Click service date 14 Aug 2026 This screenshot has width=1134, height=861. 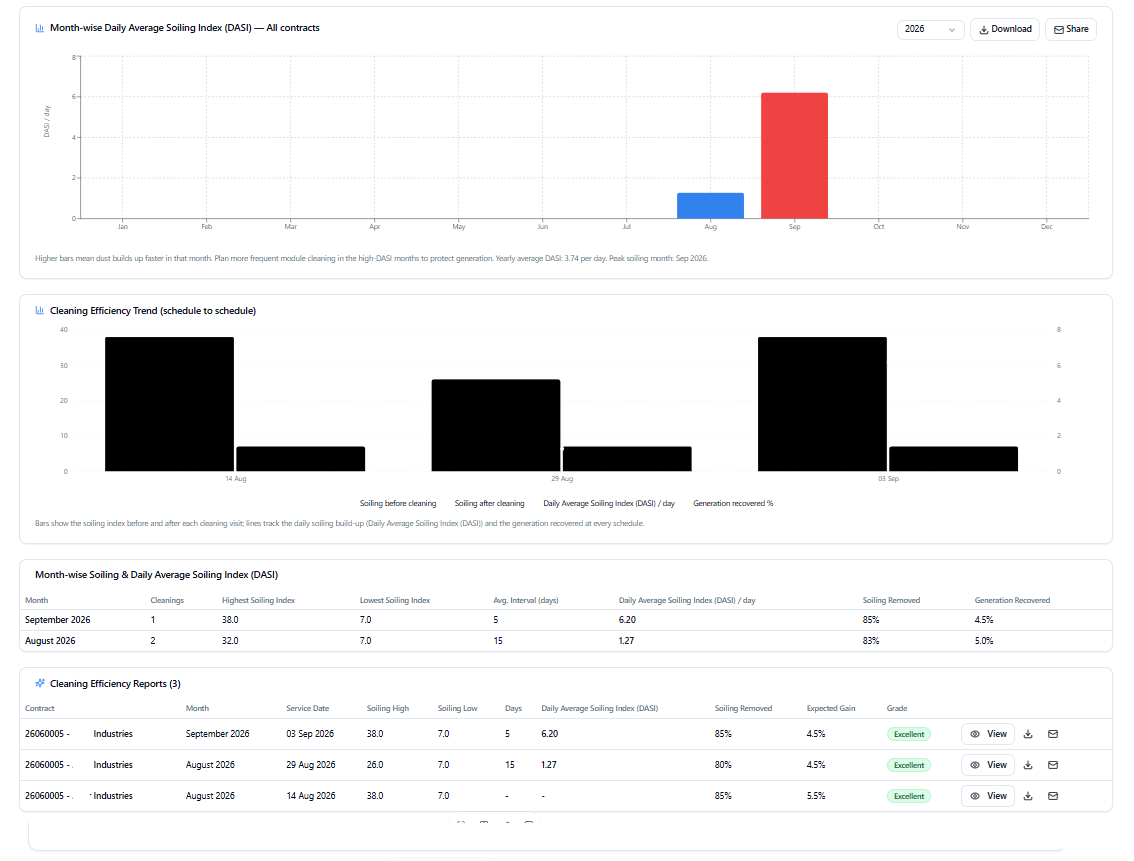click(311, 796)
